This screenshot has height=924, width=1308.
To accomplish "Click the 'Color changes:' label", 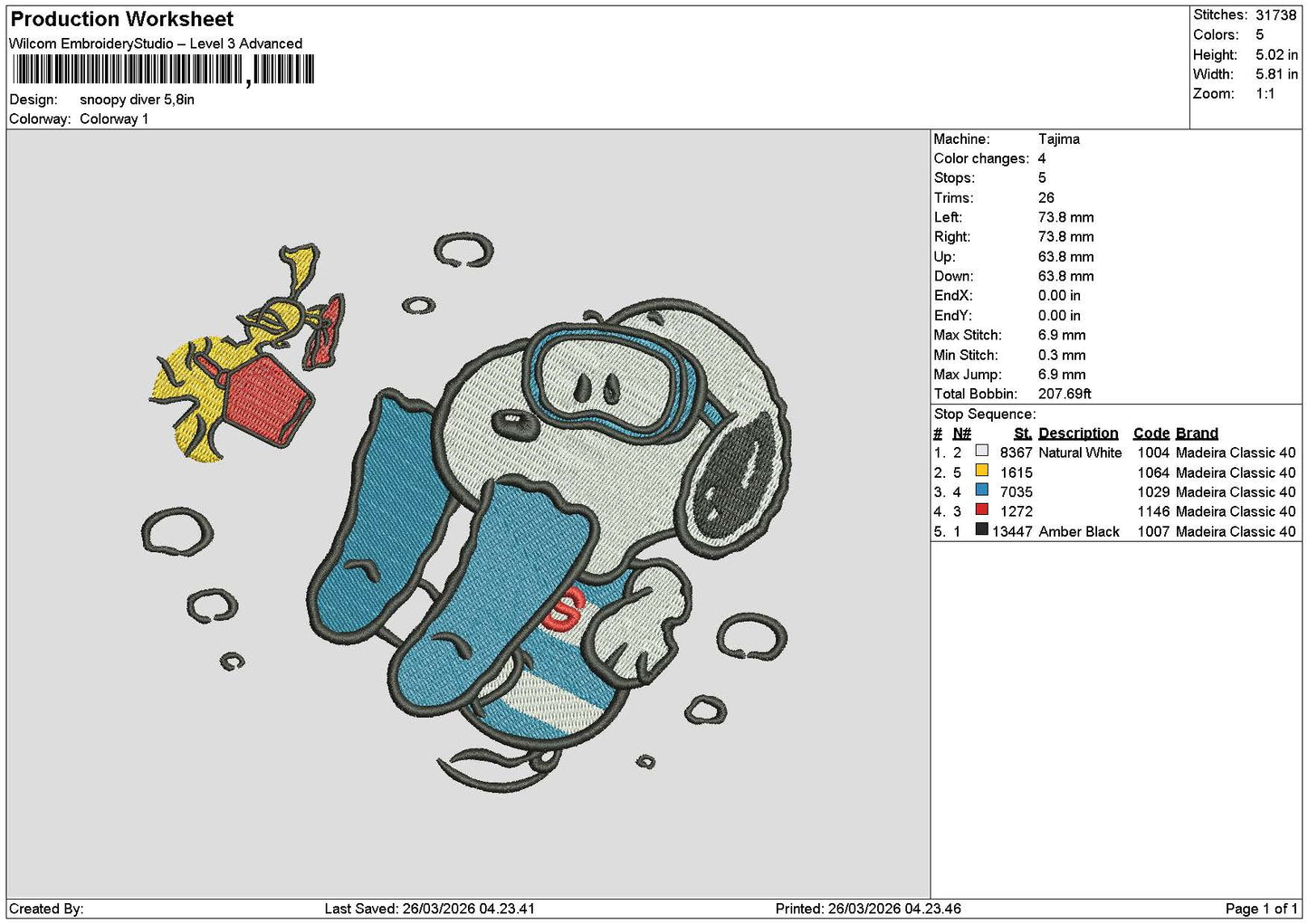I will click(981, 158).
